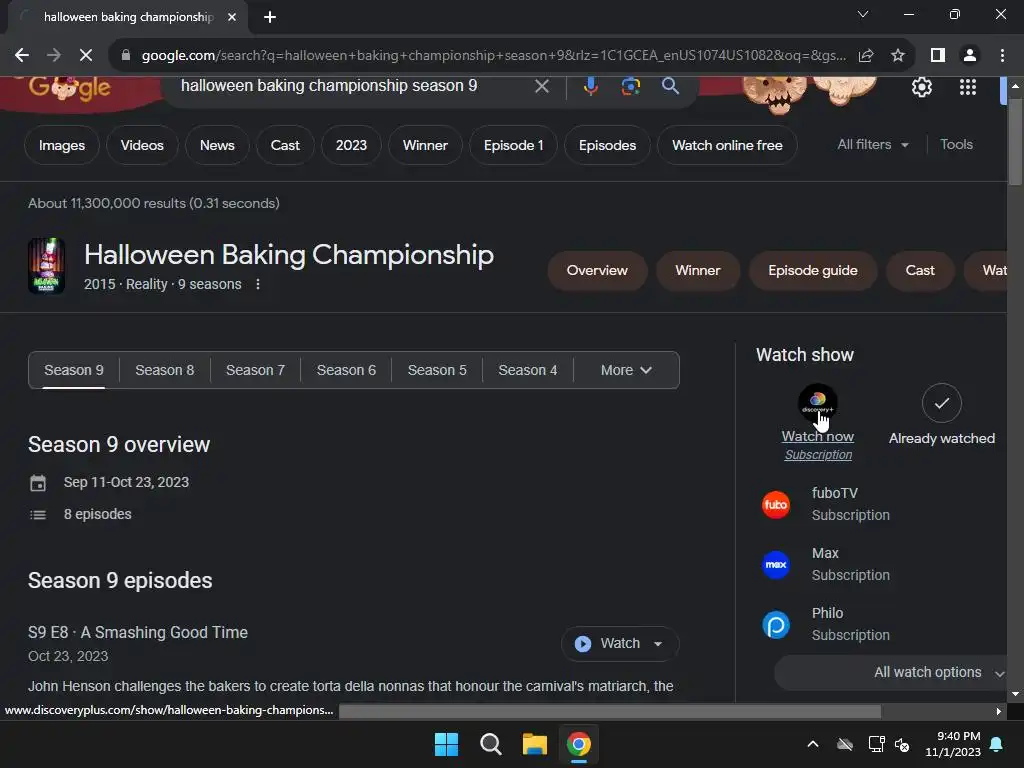1024x768 pixels.
Task: Go back to the previous page
Action: click(22, 56)
